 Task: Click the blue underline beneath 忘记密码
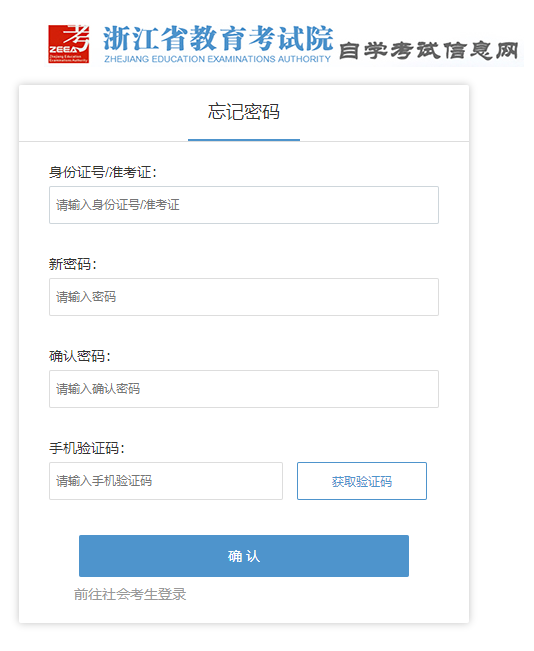pos(244,140)
